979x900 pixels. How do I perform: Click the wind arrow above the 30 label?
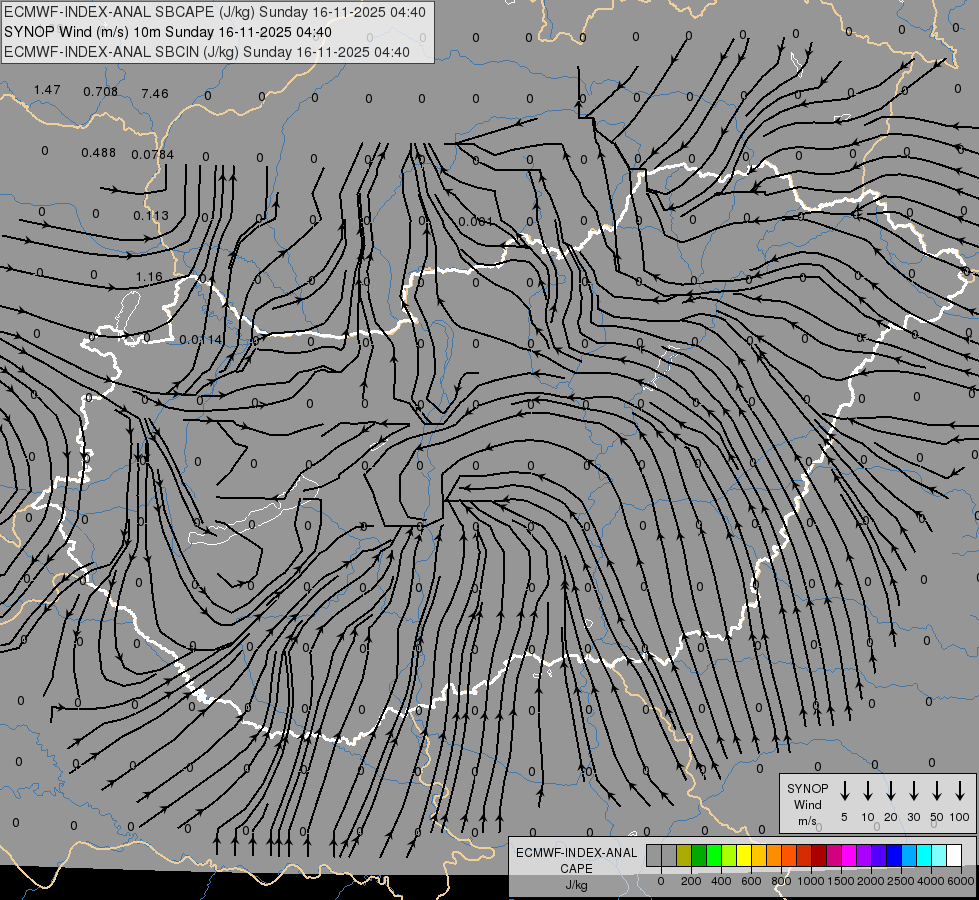pyautogui.click(x=913, y=791)
